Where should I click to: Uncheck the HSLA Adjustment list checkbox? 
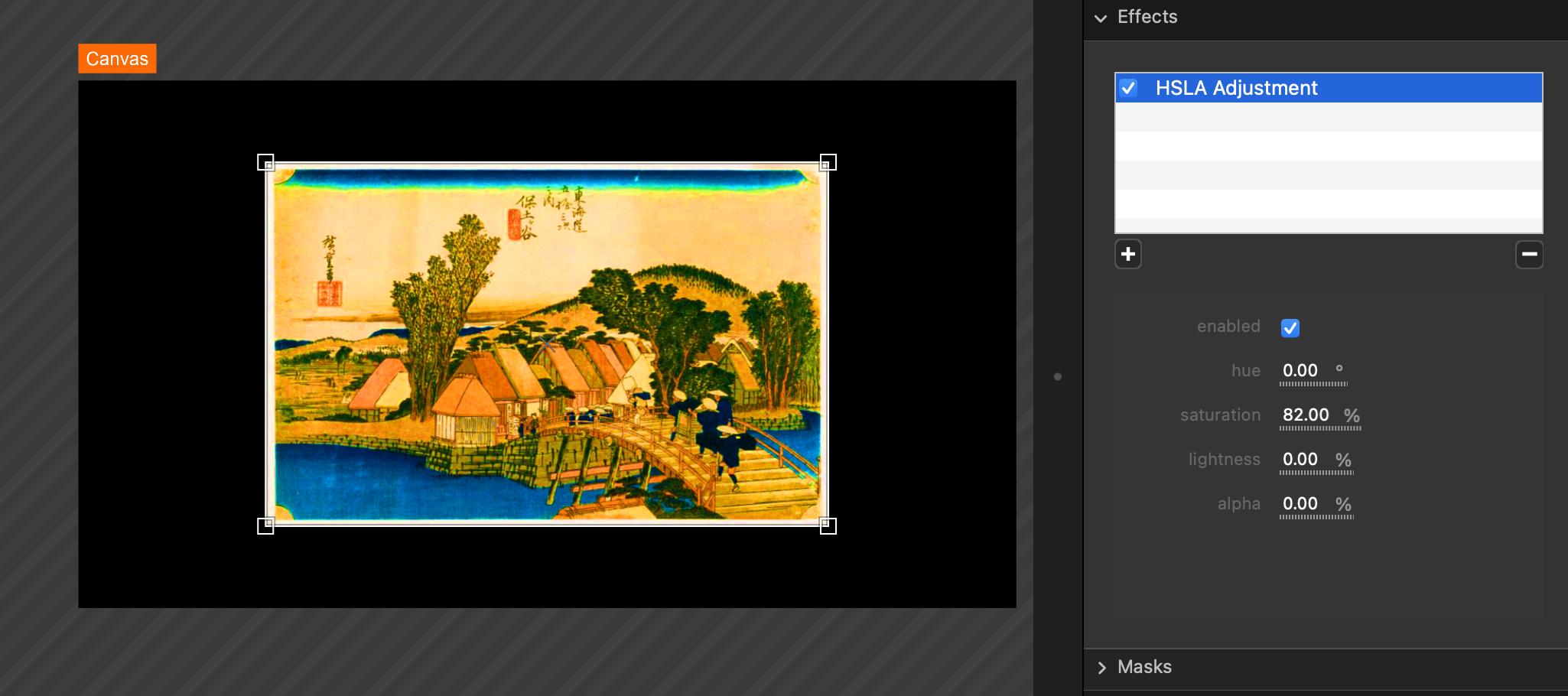click(1128, 88)
